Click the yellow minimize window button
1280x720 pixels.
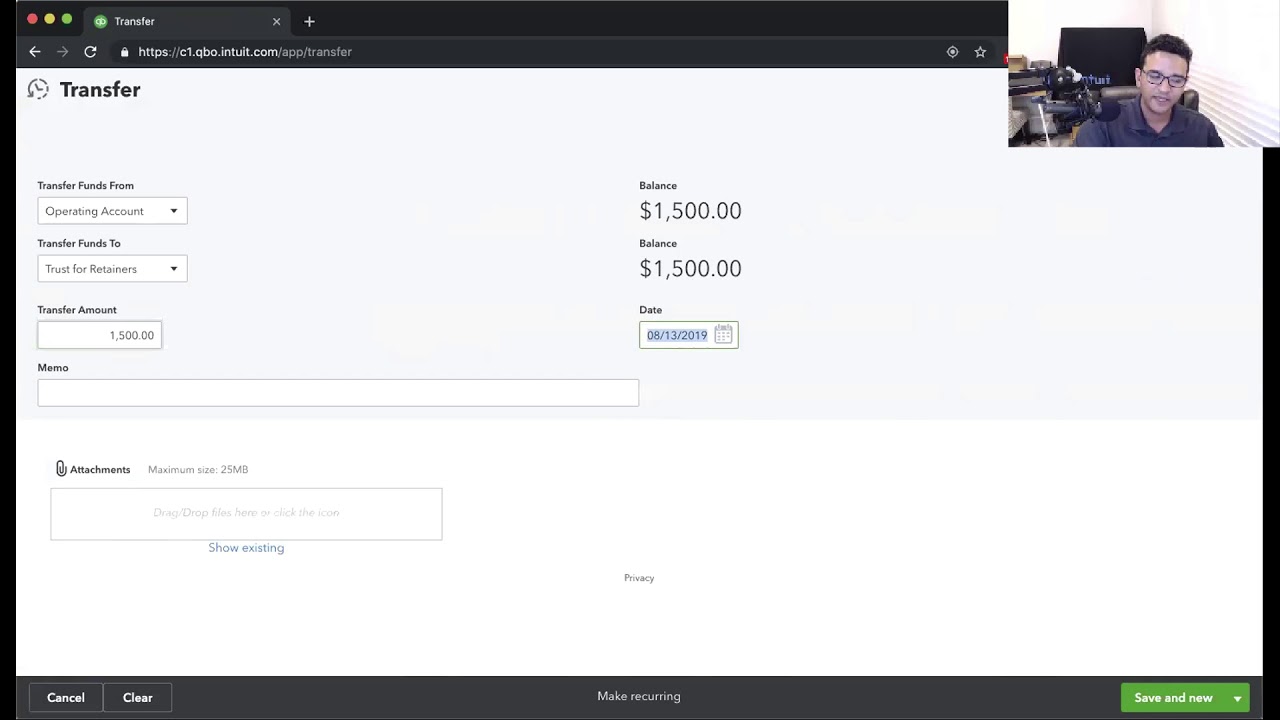[49, 19]
